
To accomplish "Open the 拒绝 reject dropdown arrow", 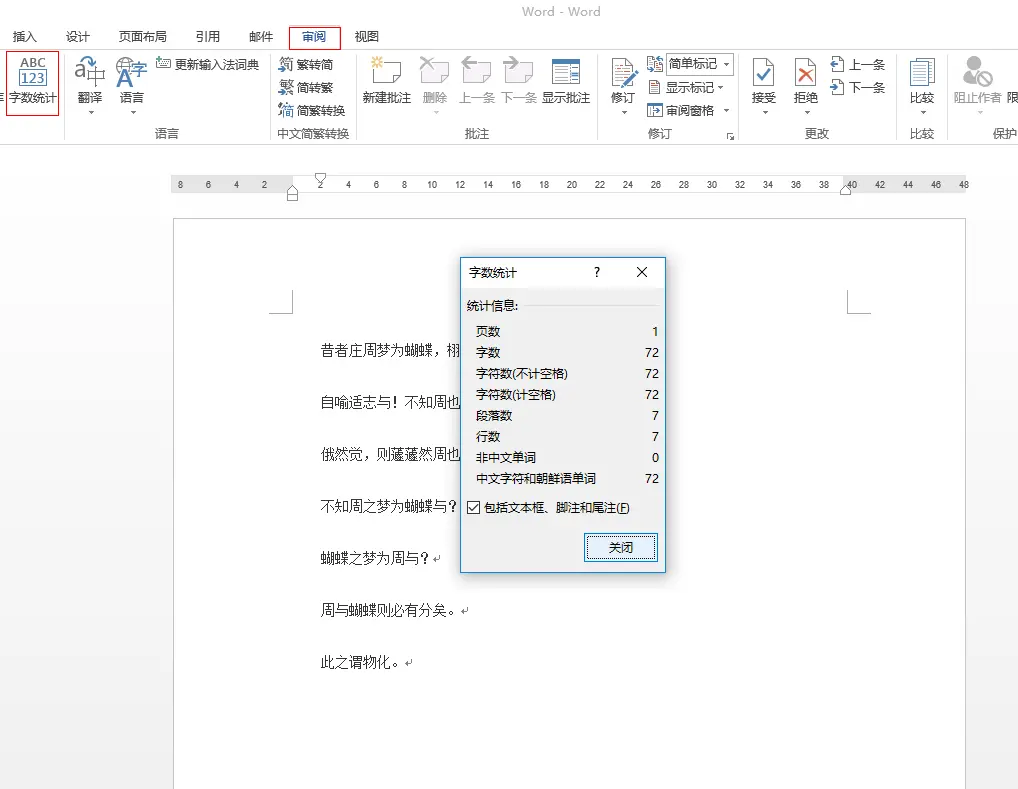I will (806, 112).
